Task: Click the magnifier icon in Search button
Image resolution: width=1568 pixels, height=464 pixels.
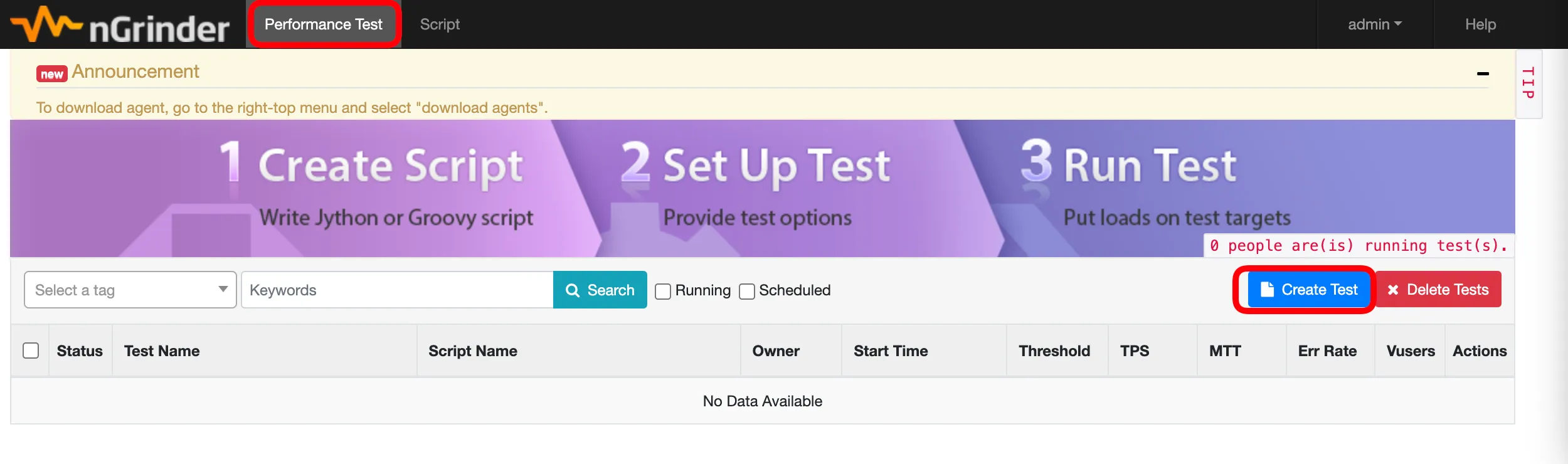Action: pos(572,290)
